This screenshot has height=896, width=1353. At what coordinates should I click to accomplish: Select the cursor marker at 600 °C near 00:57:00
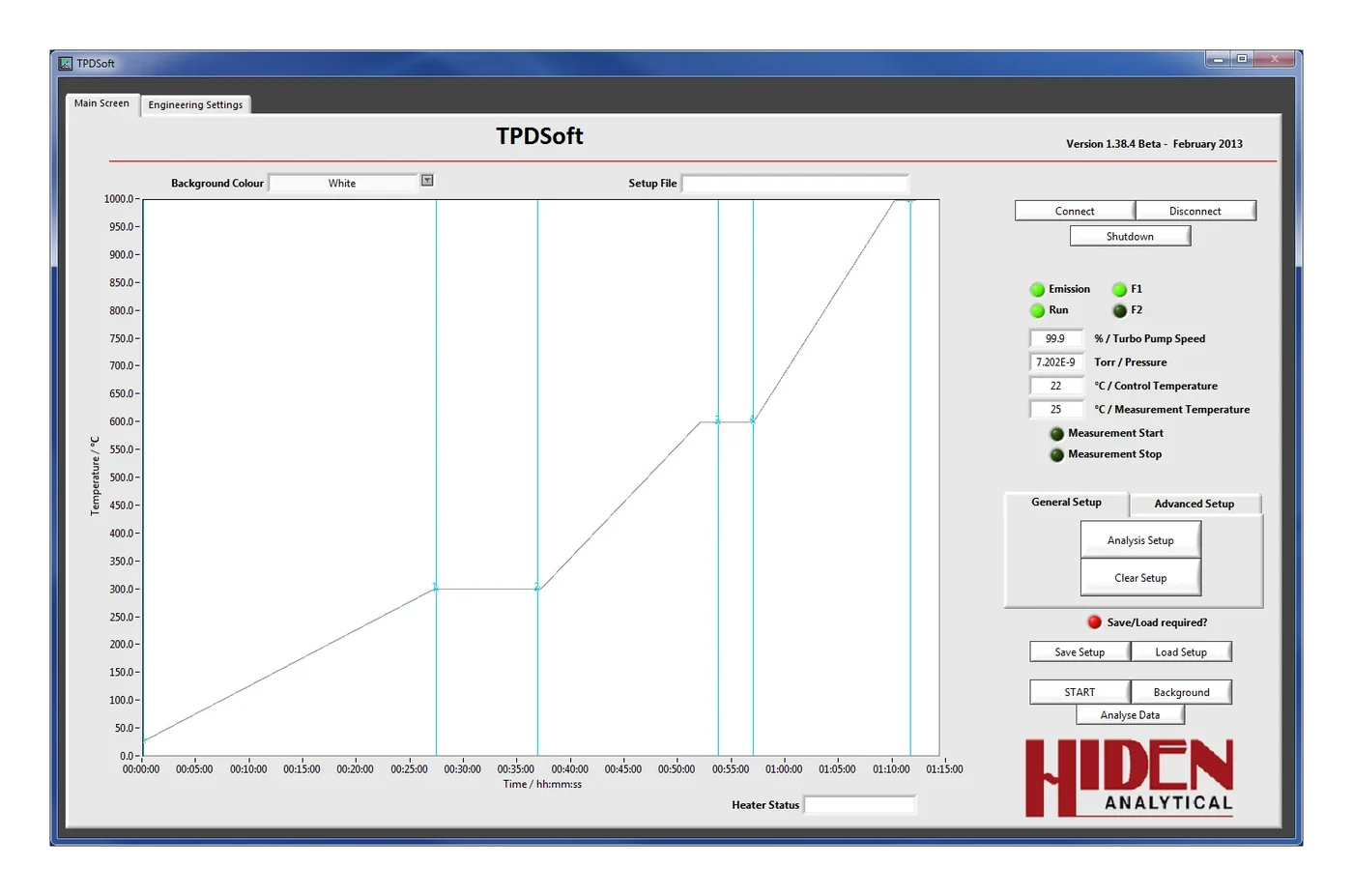pos(753,420)
